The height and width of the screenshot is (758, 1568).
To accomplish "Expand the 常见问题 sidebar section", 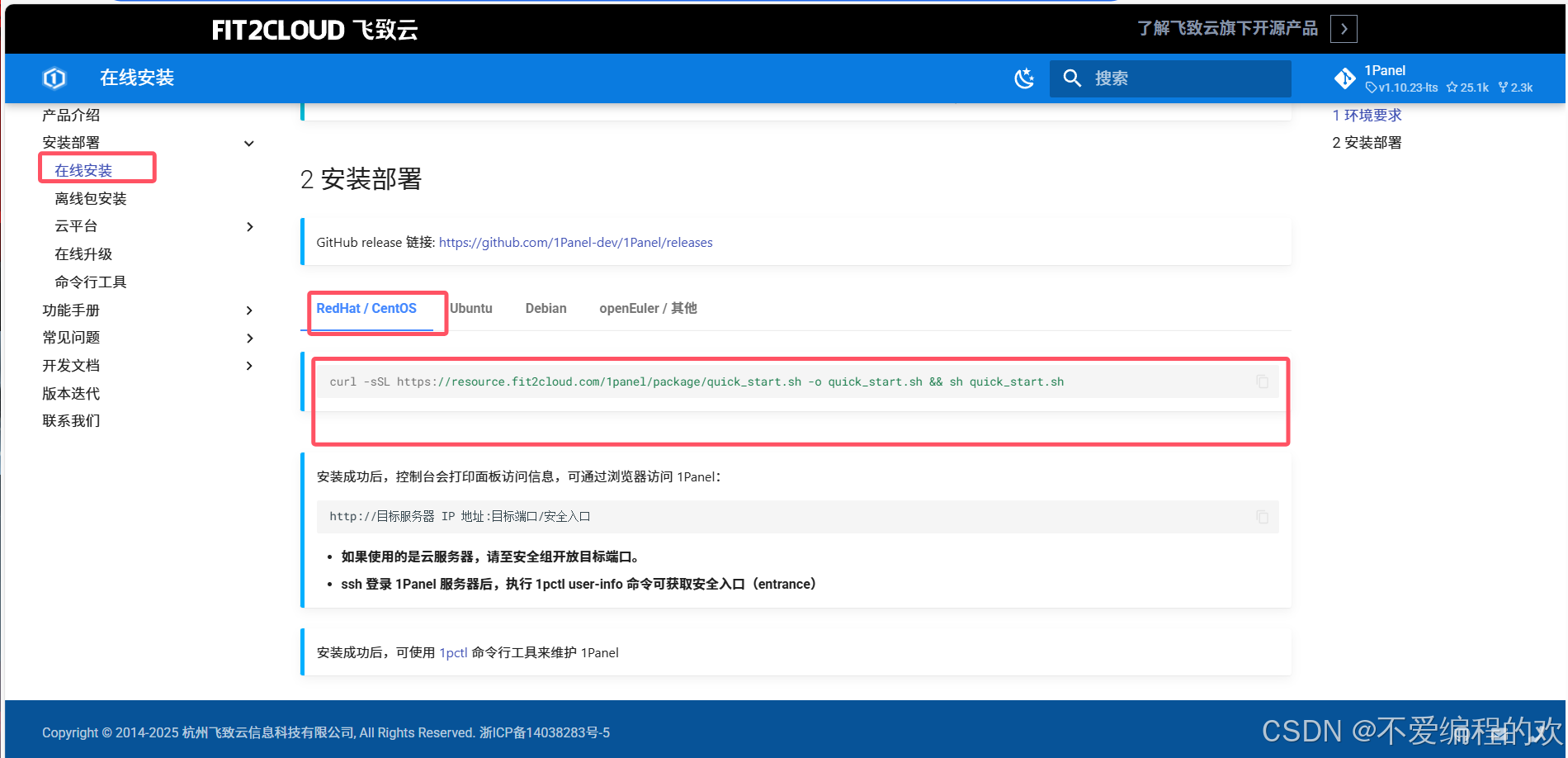I will tap(249, 338).
